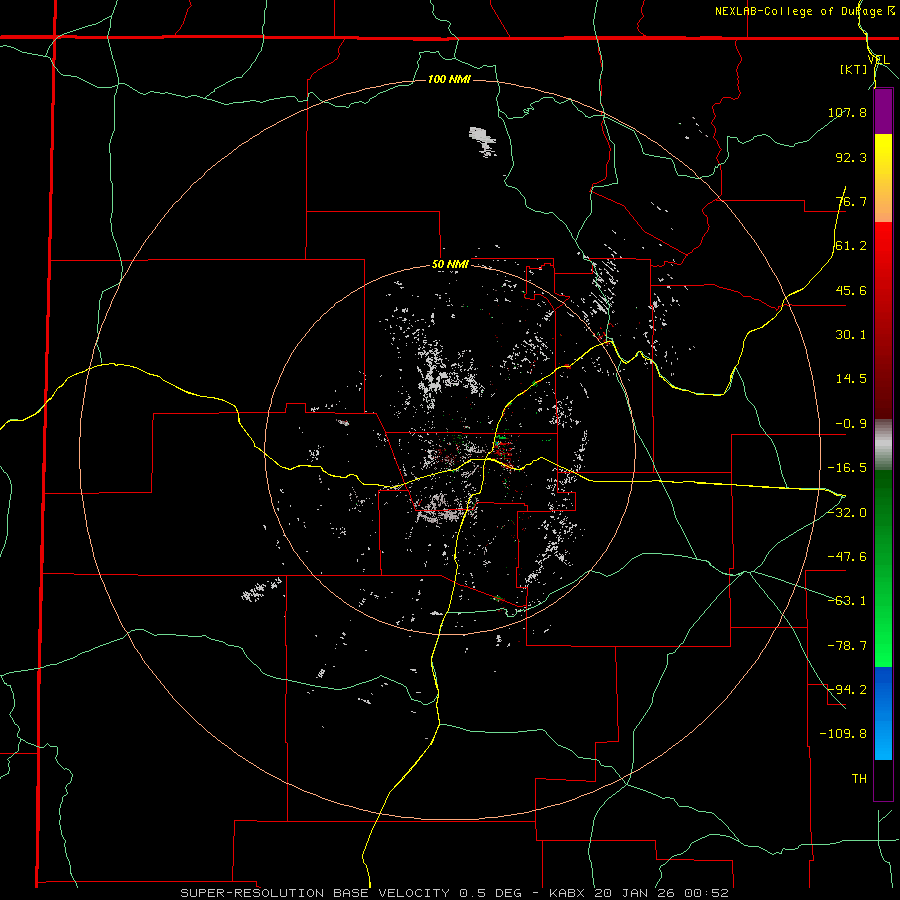
Task: Click the 30.1 velocity scale value
Action: click(851, 335)
